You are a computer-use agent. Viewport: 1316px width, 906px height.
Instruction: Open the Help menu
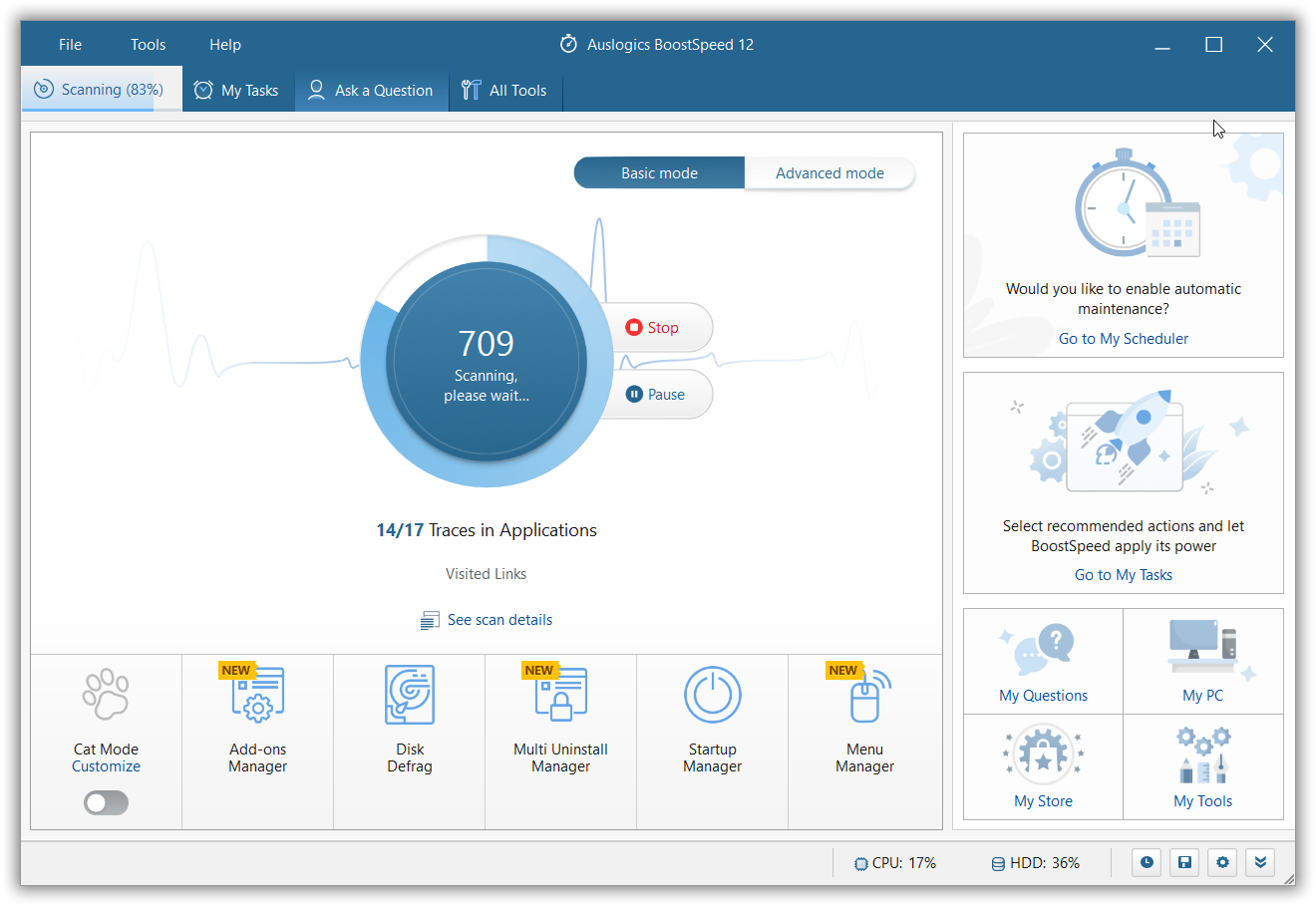tap(225, 44)
